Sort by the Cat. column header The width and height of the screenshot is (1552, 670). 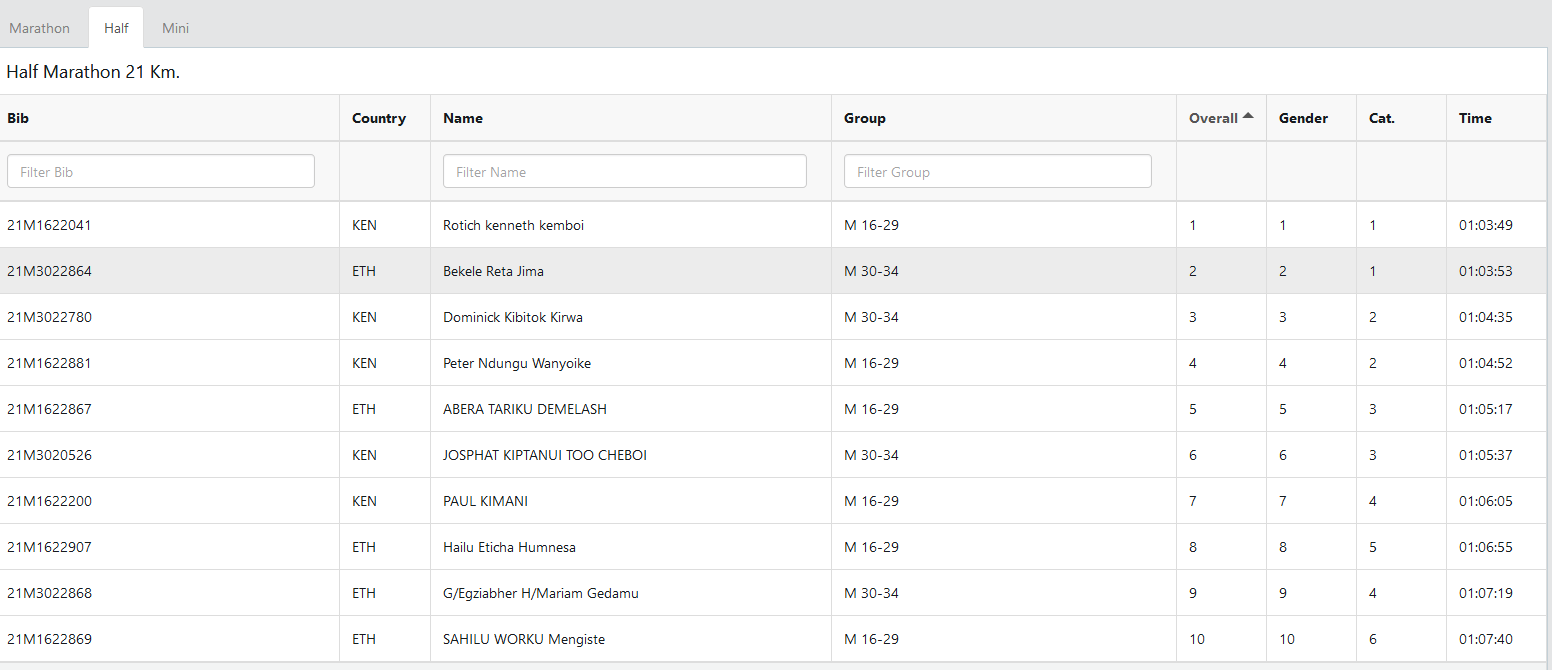point(1381,118)
